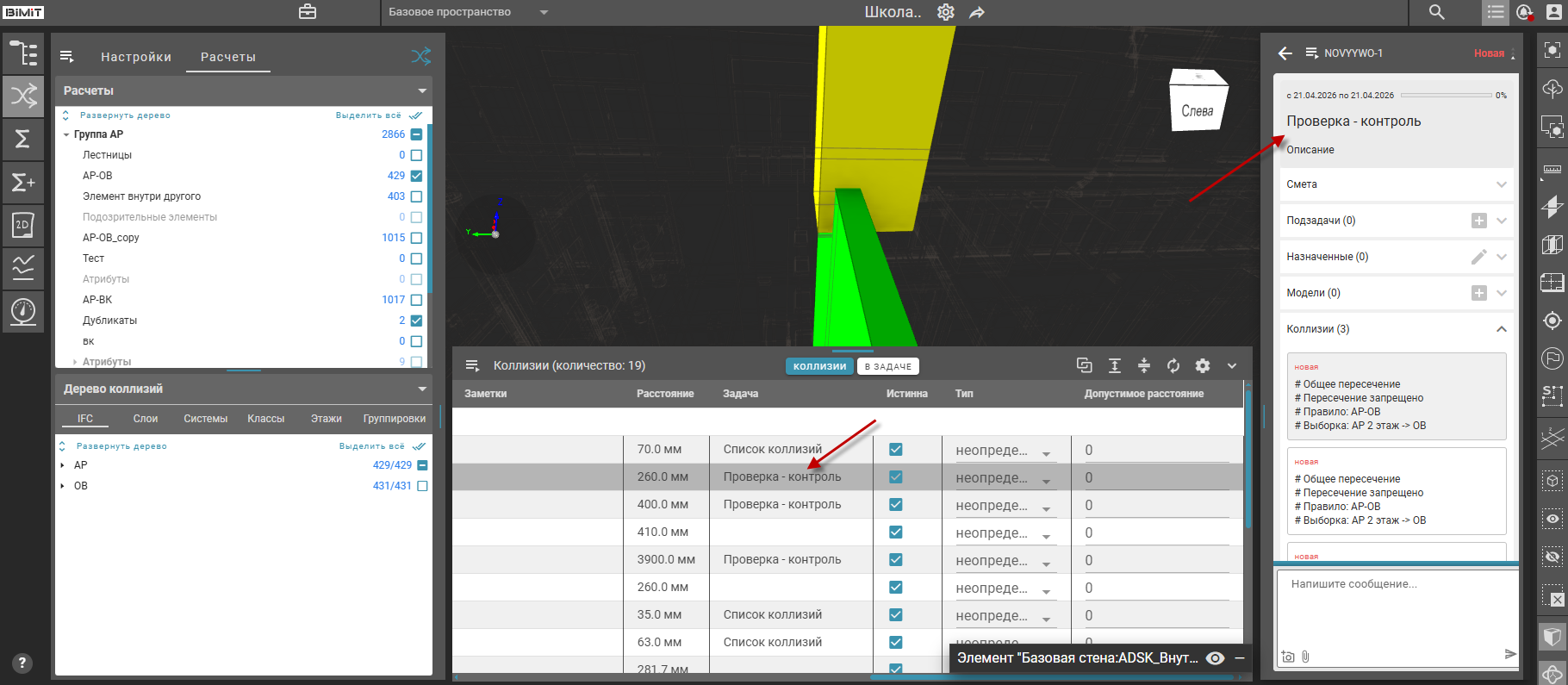Go back with the task panel arrow
Screen dimensions: 1568x685
pyautogui.click(x=1285, y=53)
